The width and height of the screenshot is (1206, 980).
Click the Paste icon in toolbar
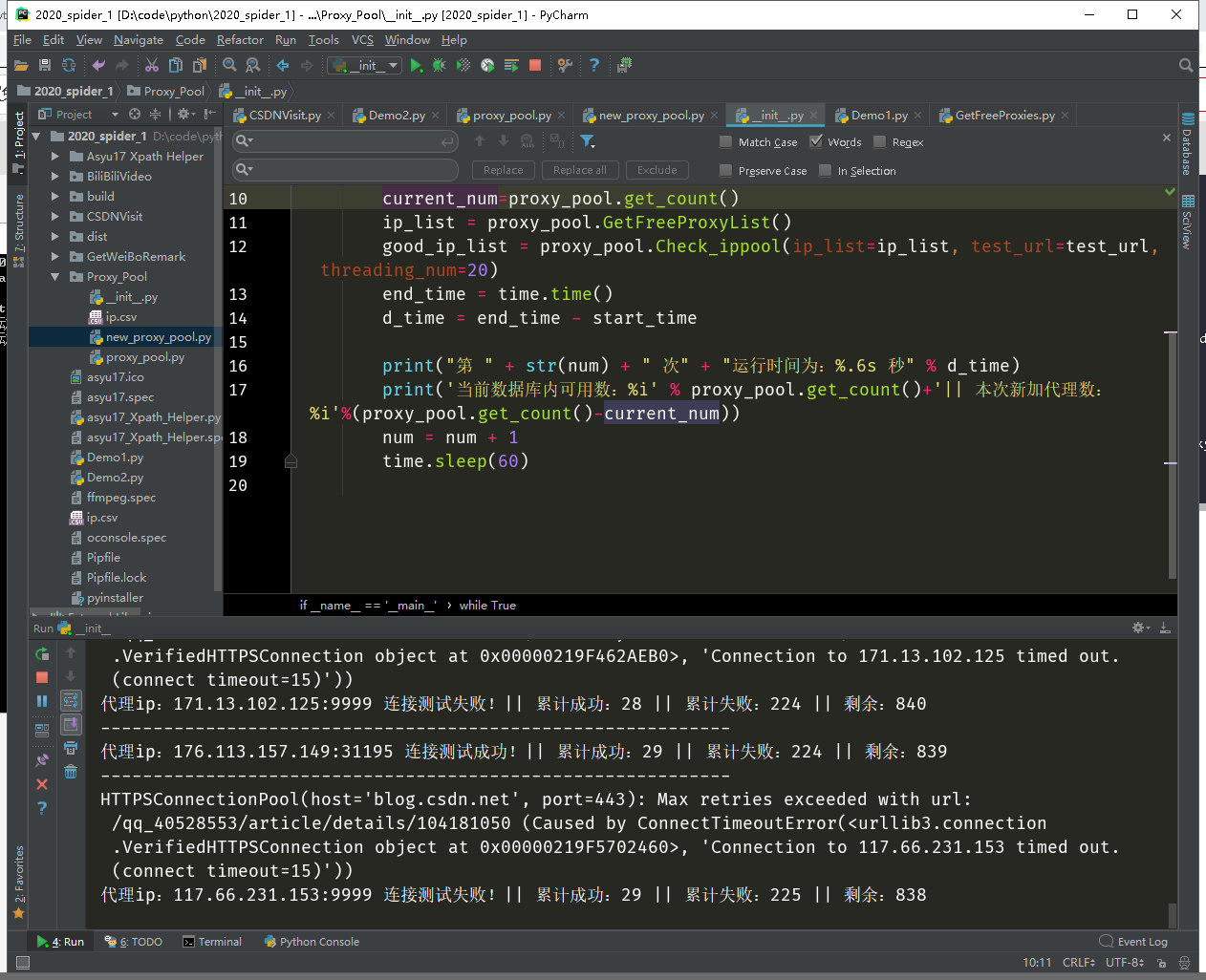coord(200,66)
